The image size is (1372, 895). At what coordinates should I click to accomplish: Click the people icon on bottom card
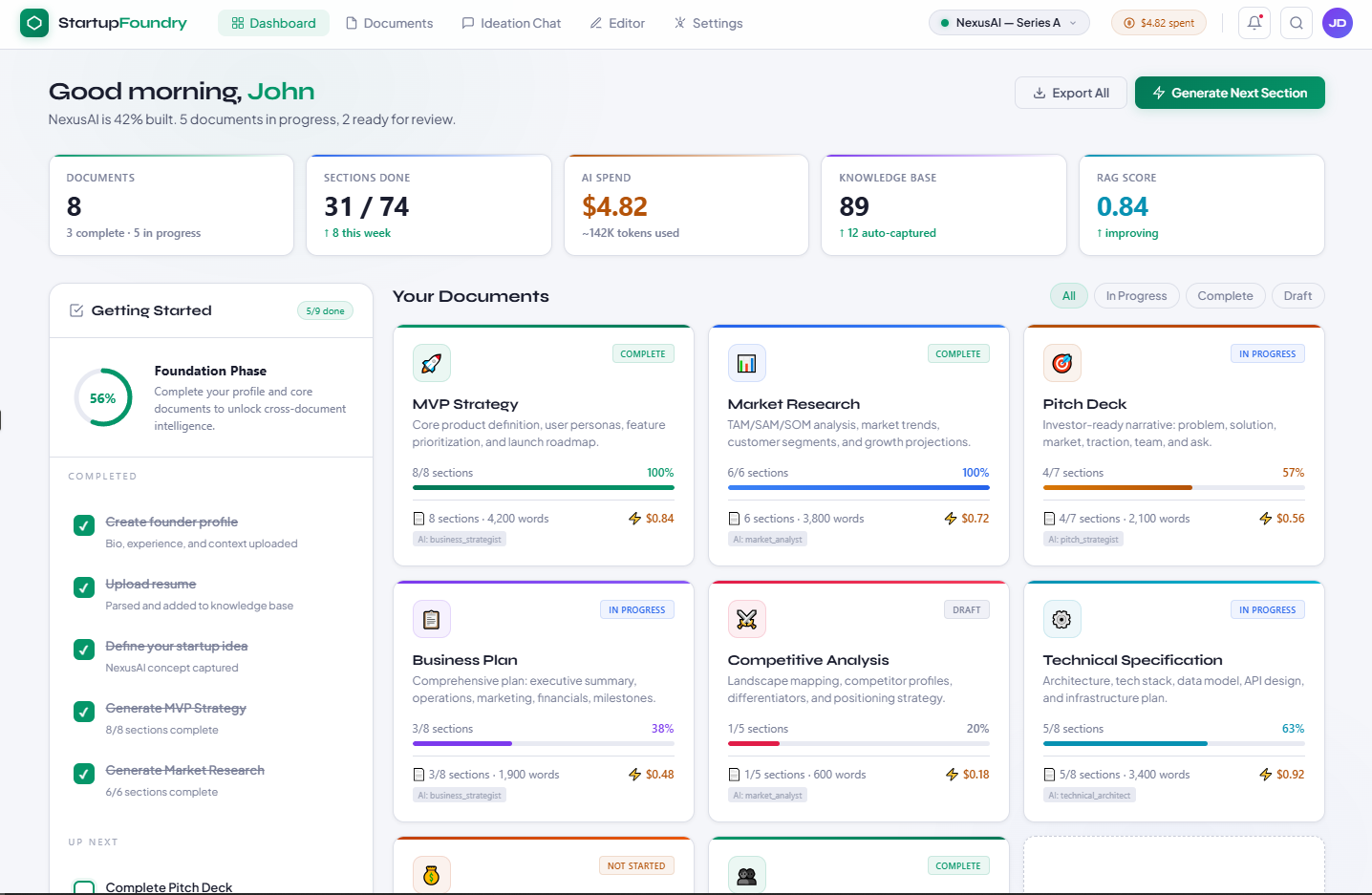click(x=747, y=875)
